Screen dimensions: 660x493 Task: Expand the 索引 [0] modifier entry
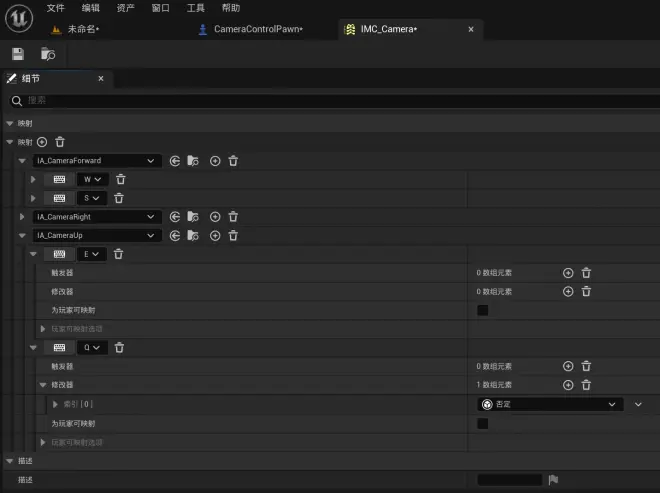coord(55,404)
